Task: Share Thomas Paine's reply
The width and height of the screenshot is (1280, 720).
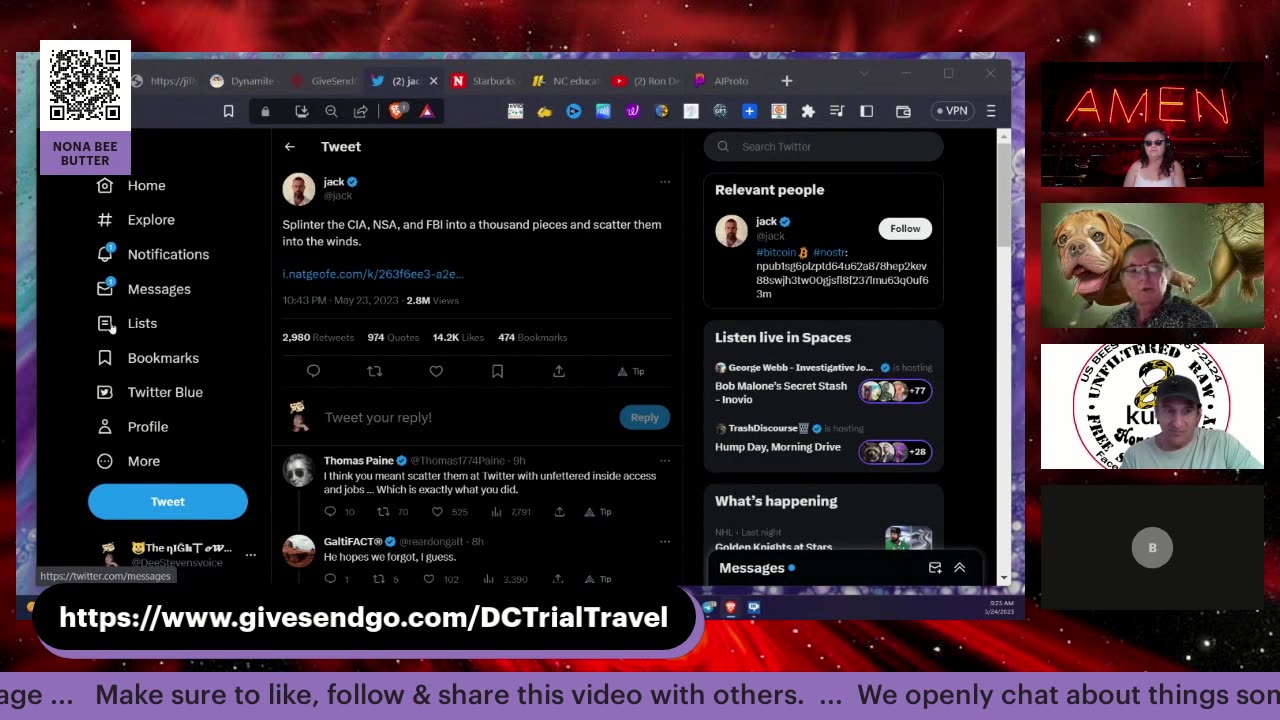Action: pos(559,512)
